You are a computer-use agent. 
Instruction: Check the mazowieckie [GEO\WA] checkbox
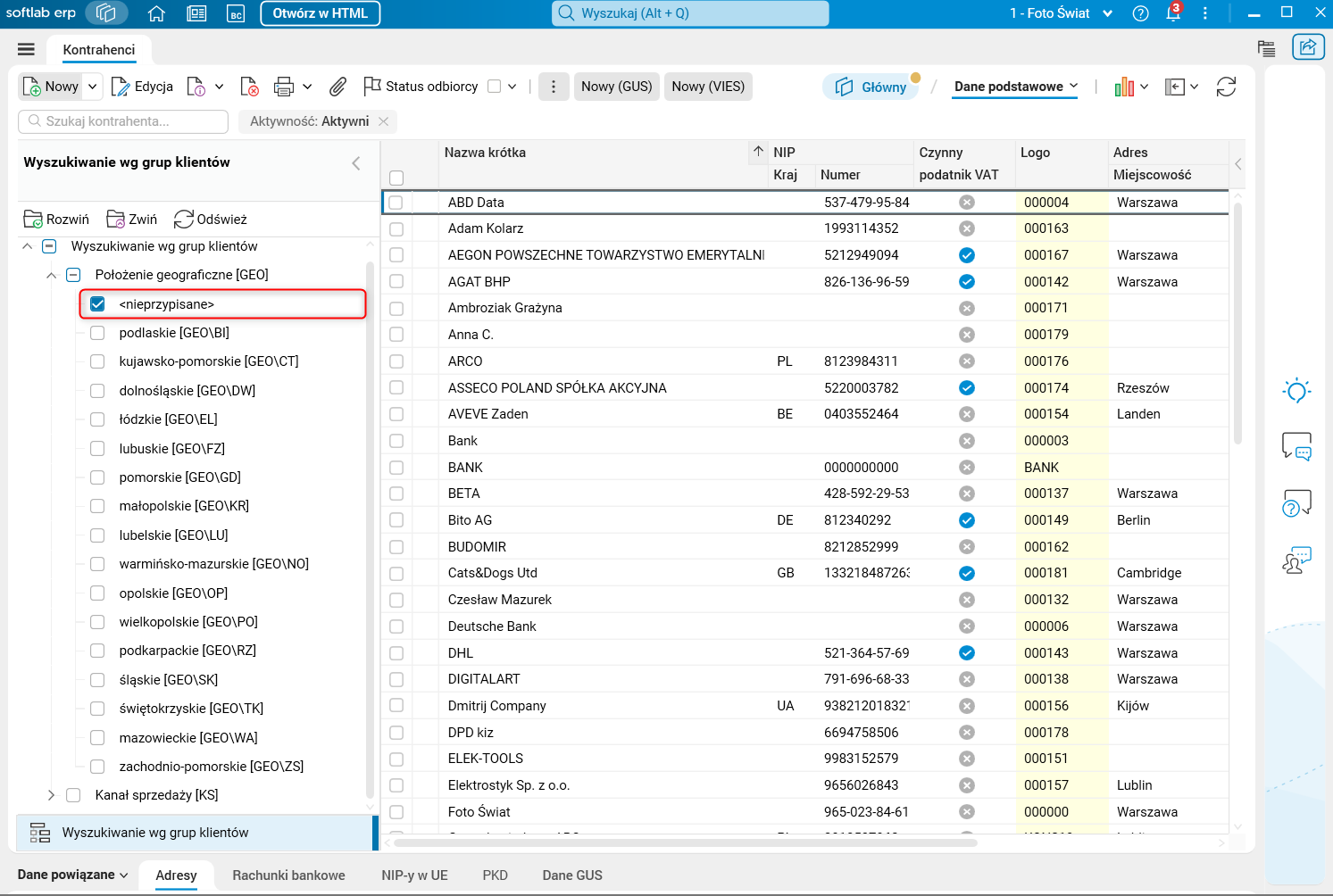97,738
